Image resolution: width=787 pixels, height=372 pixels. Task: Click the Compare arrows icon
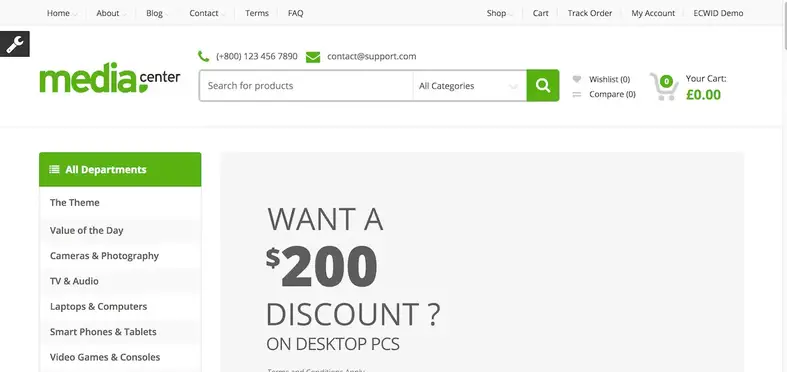(x=577, y=94)
